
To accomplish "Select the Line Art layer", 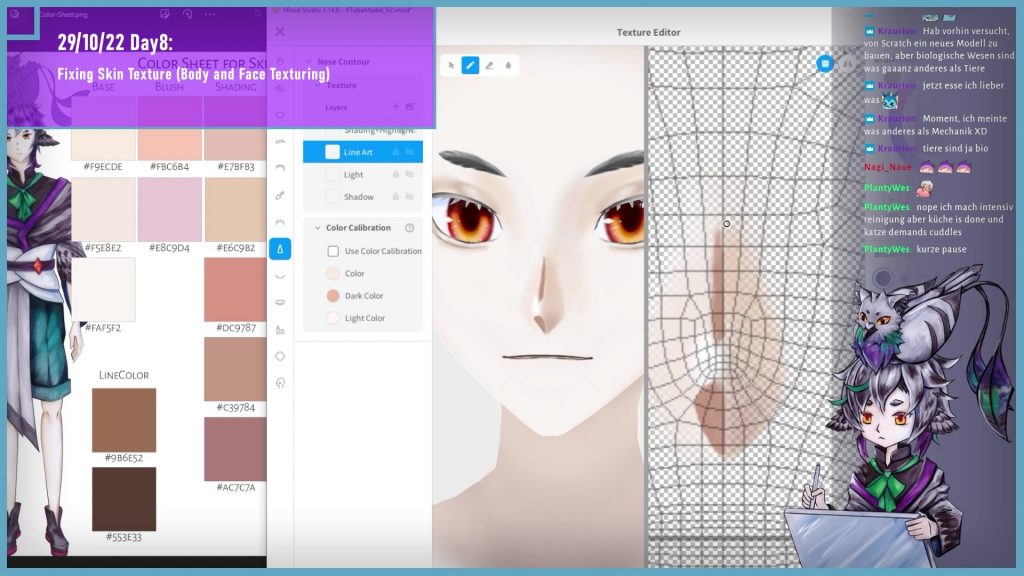I will (x=358, y=152).
